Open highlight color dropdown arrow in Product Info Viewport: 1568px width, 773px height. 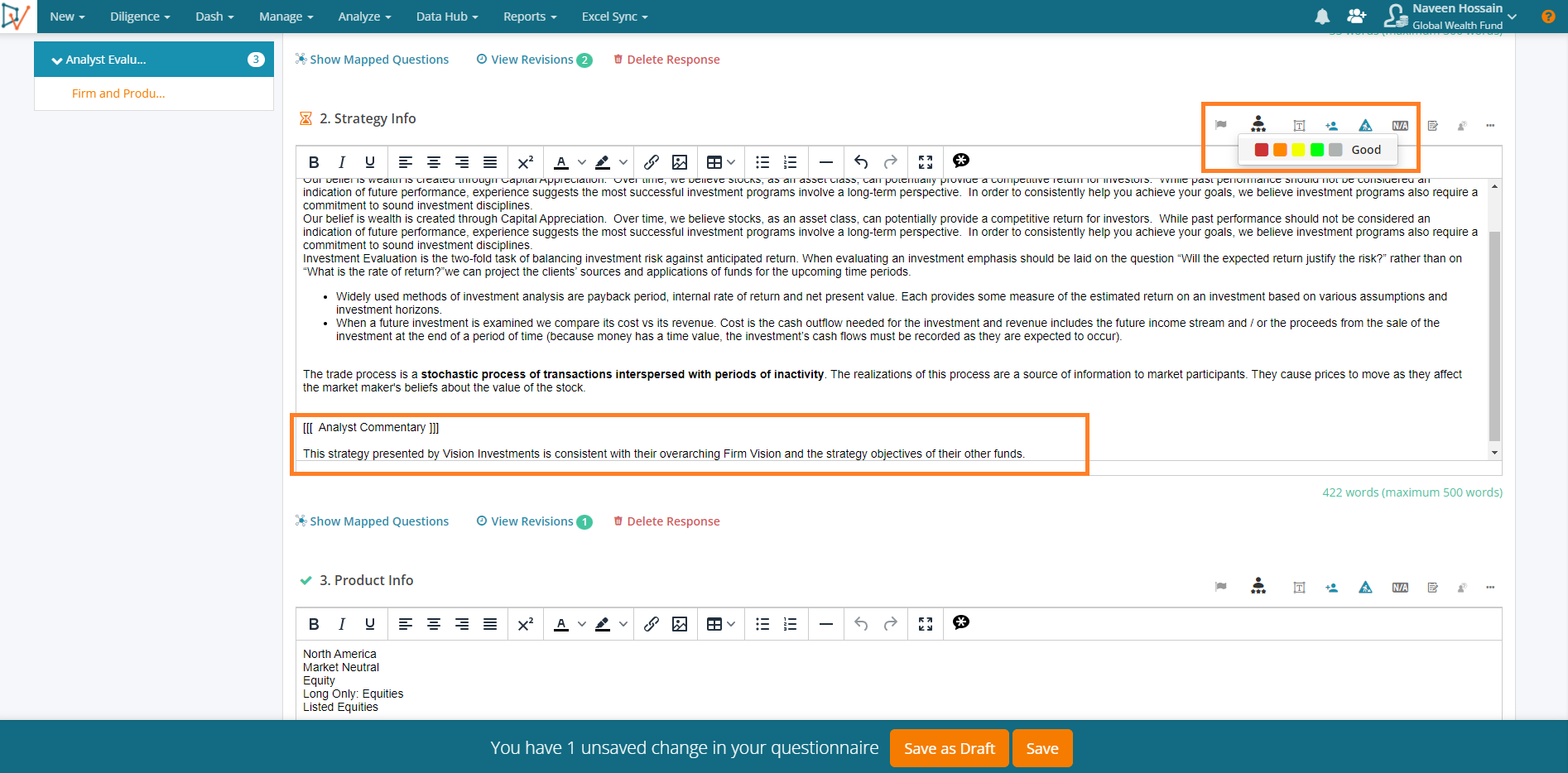623,624
